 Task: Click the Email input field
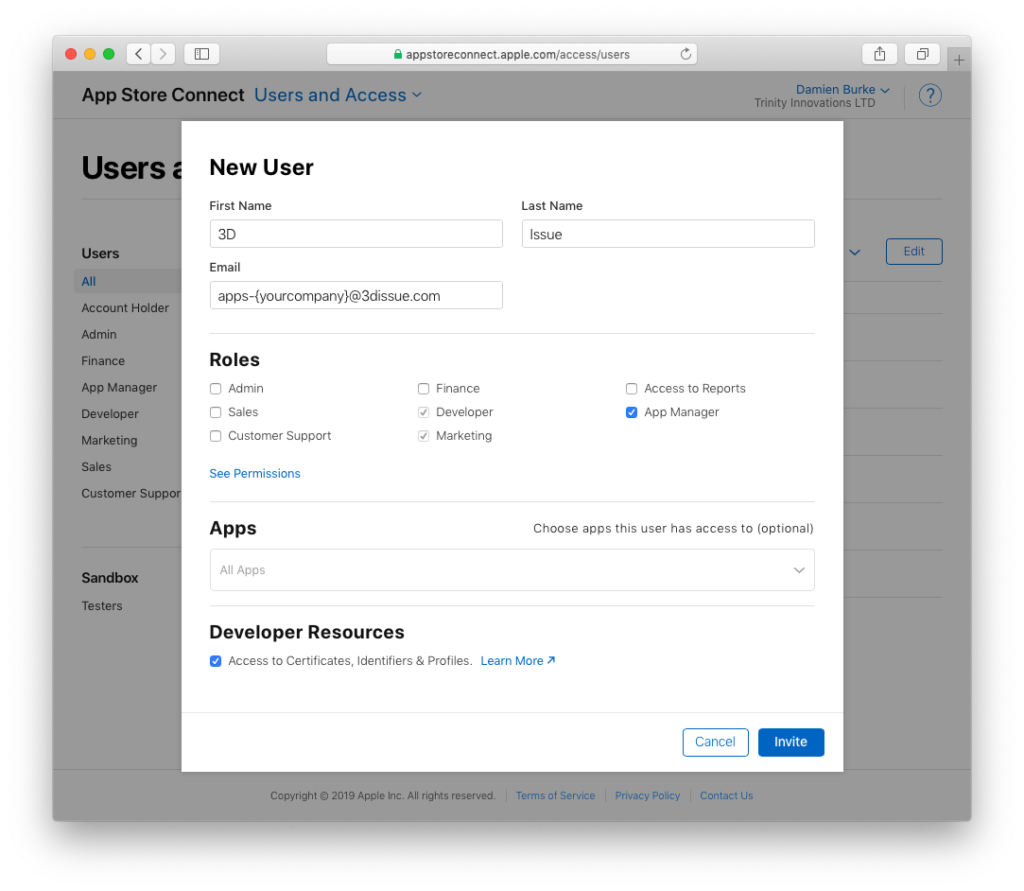click(356, 295)
